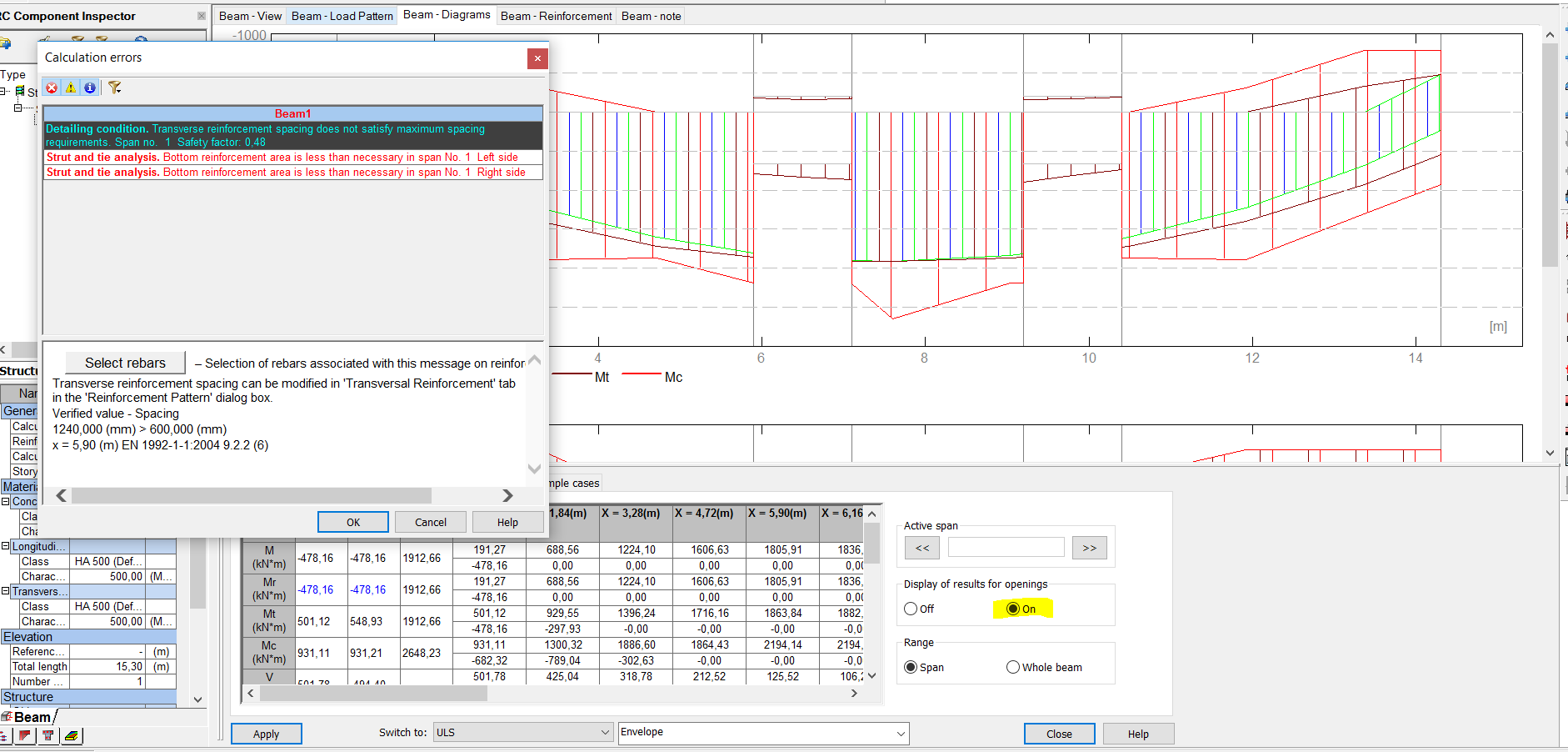Open the ULS limit state dropdown

coord(523,733)
